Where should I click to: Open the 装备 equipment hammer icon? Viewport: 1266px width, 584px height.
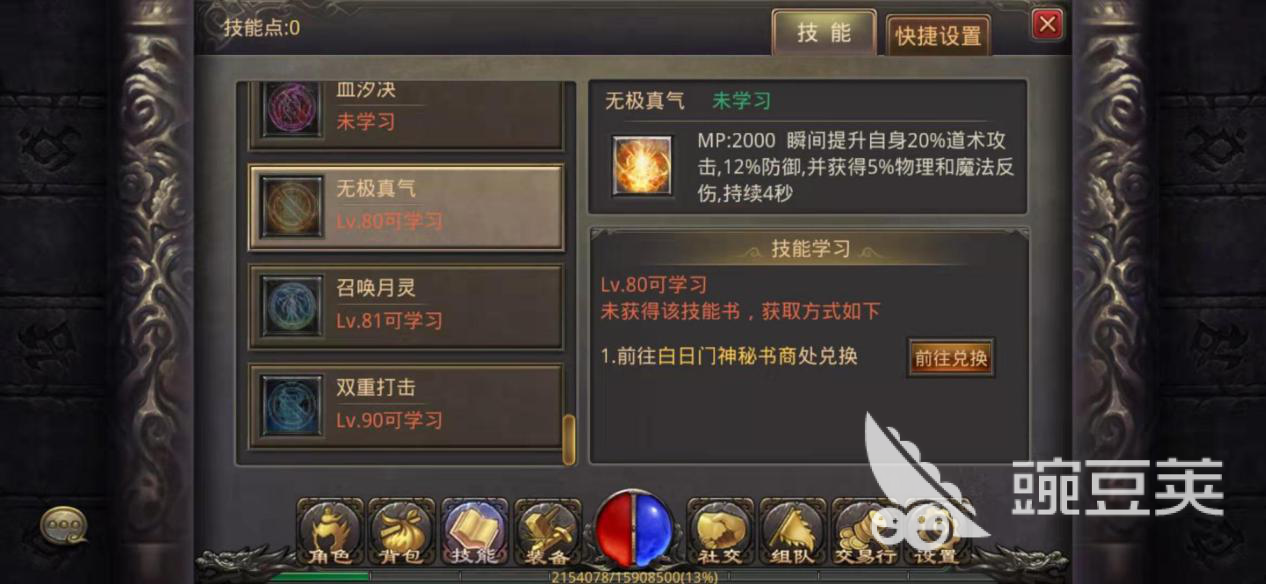coord(547,532)
